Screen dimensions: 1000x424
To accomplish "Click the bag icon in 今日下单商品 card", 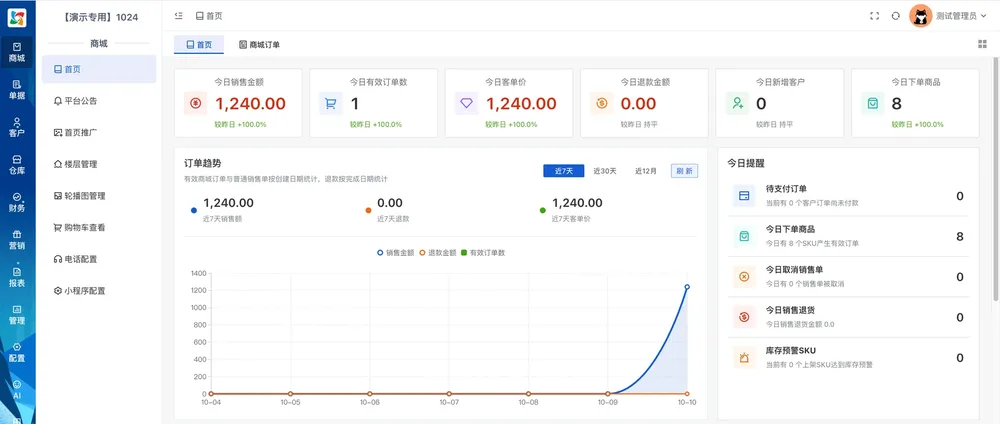I will click(872, 103).
